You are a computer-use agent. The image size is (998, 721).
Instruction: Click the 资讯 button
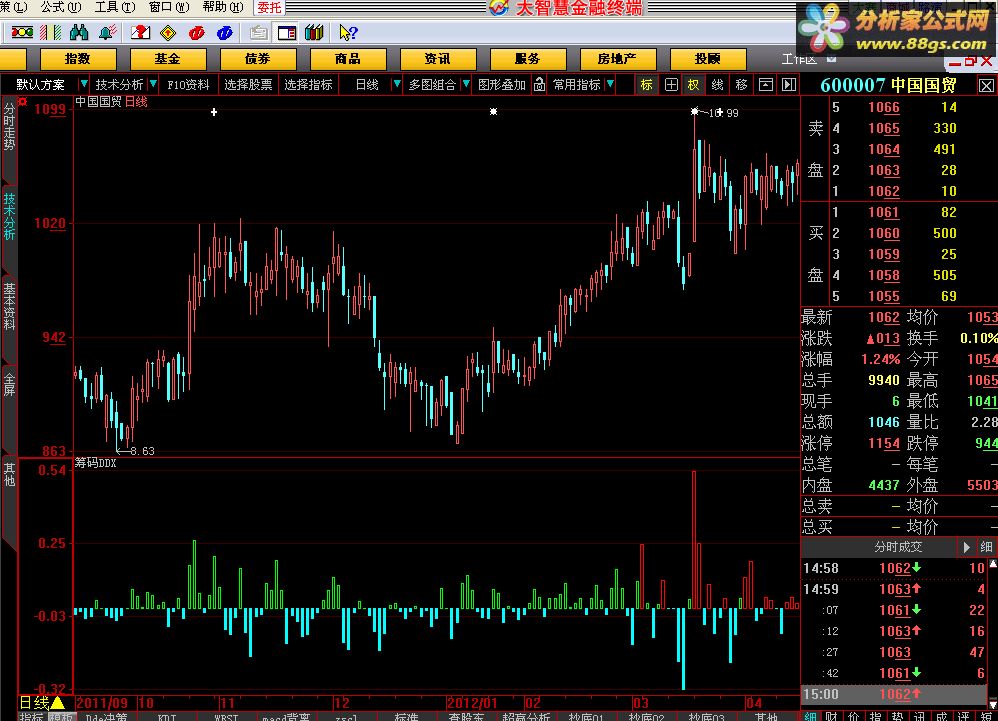coord(437,59)
